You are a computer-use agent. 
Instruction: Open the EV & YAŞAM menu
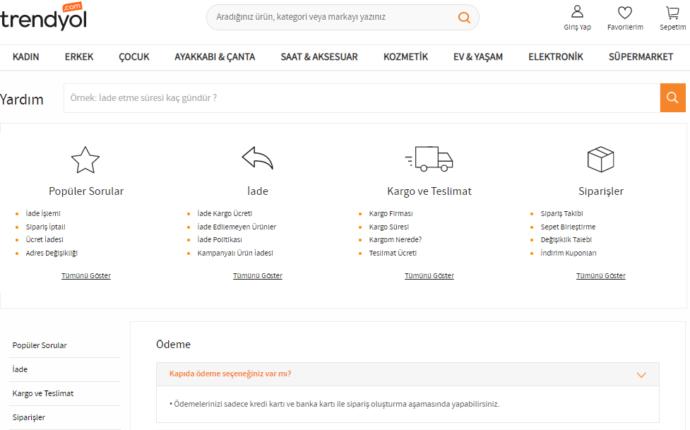pos(478,57)
